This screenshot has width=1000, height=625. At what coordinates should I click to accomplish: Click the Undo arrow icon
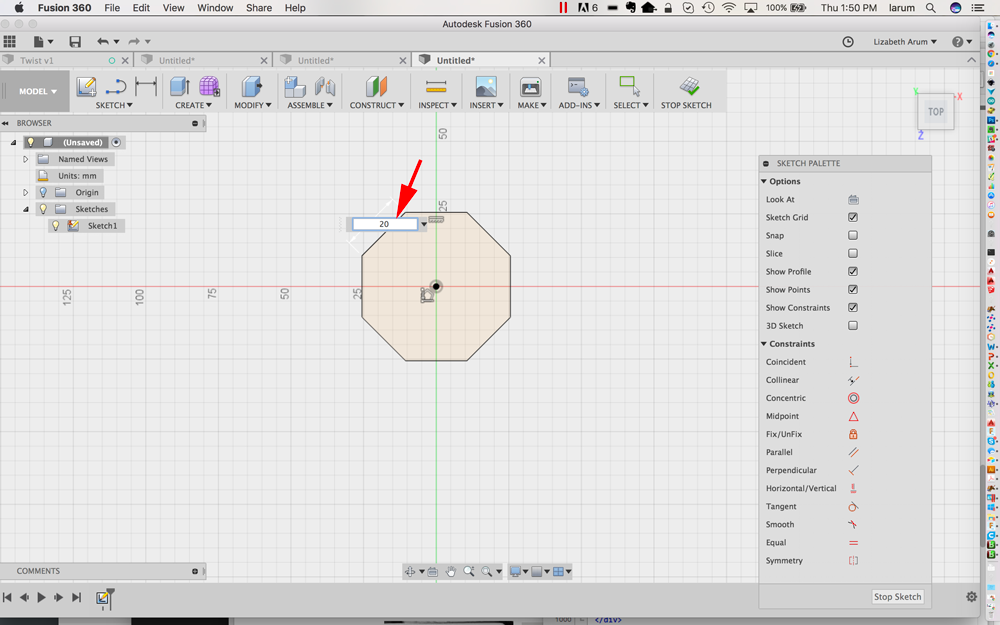[x=103, y=41]
